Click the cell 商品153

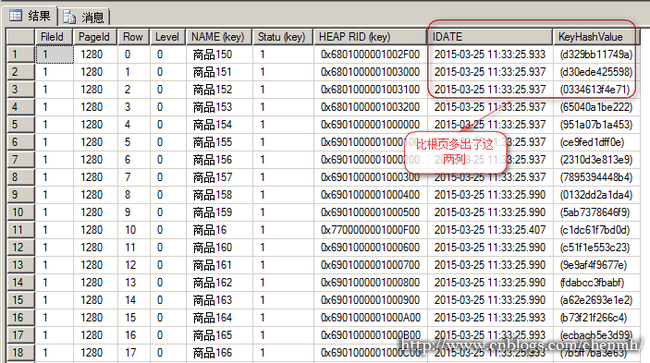[x=219, y=107]
